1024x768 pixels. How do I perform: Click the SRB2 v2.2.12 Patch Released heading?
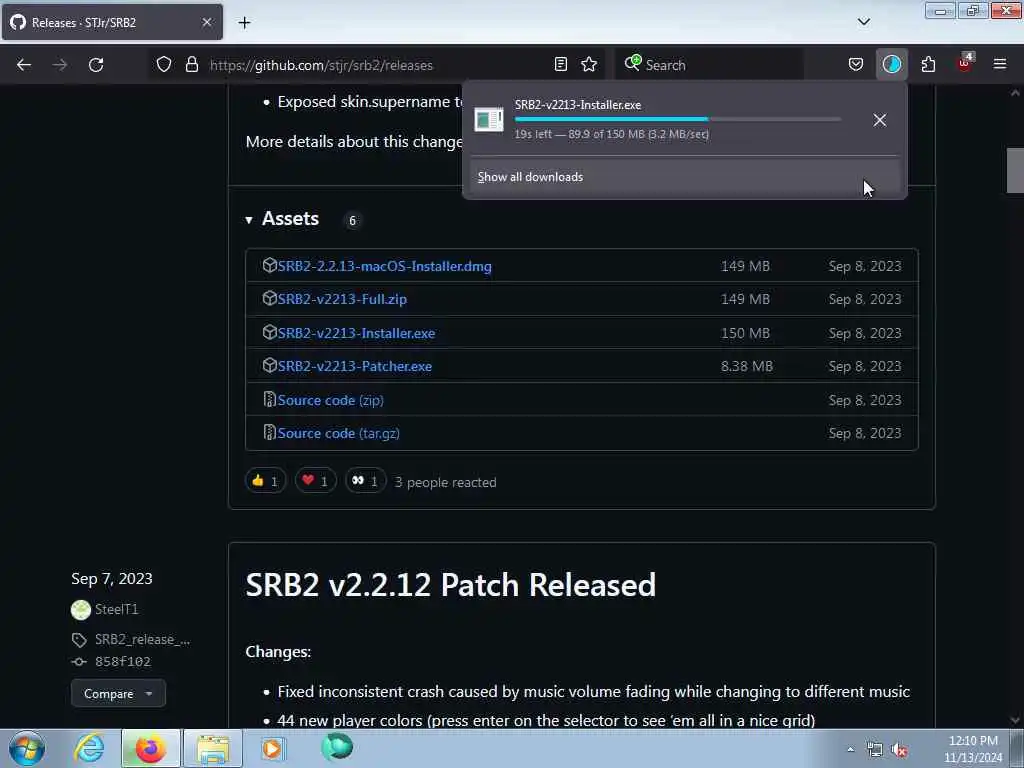[451, 585]
